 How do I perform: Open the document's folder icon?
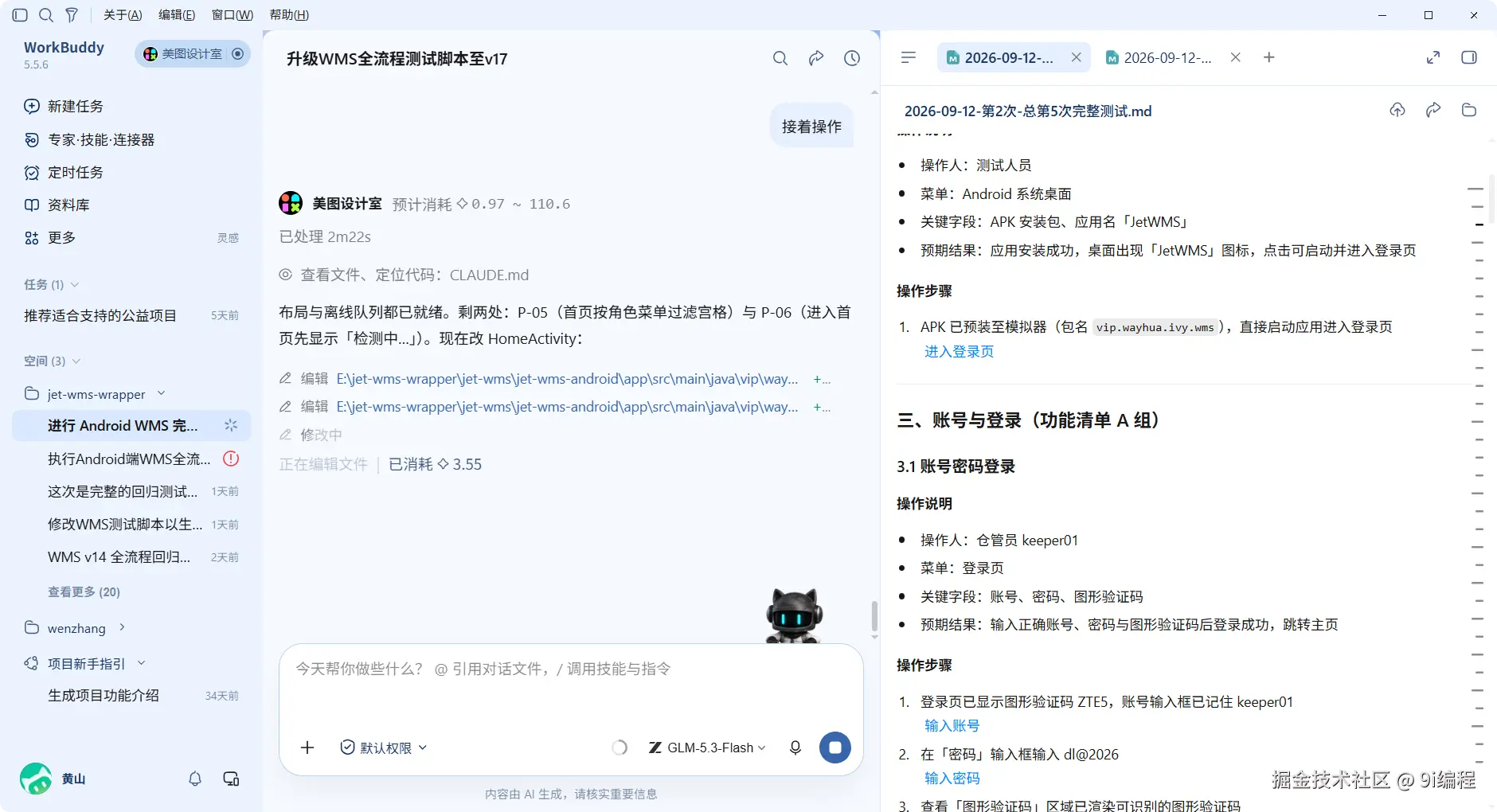[x=1469, y=110]
